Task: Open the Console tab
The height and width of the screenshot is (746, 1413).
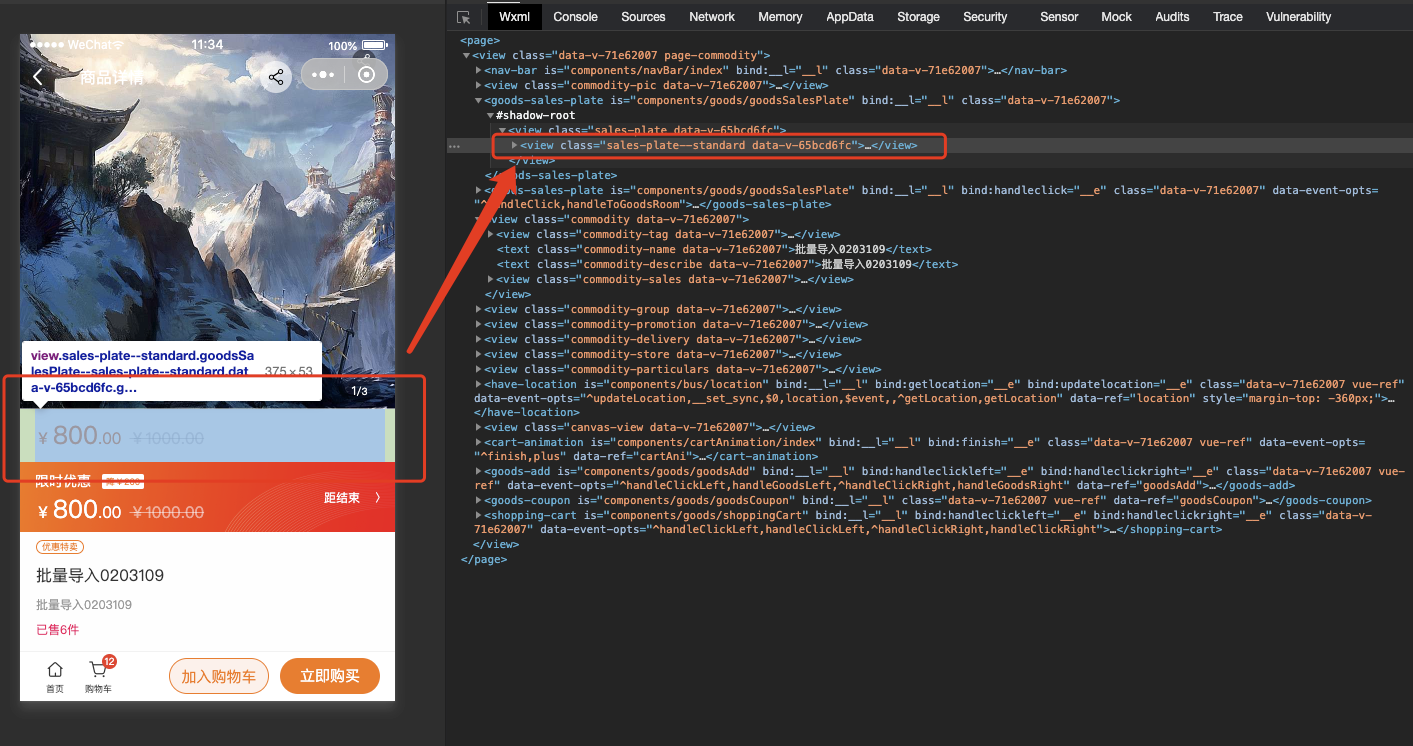Action: 575,17
